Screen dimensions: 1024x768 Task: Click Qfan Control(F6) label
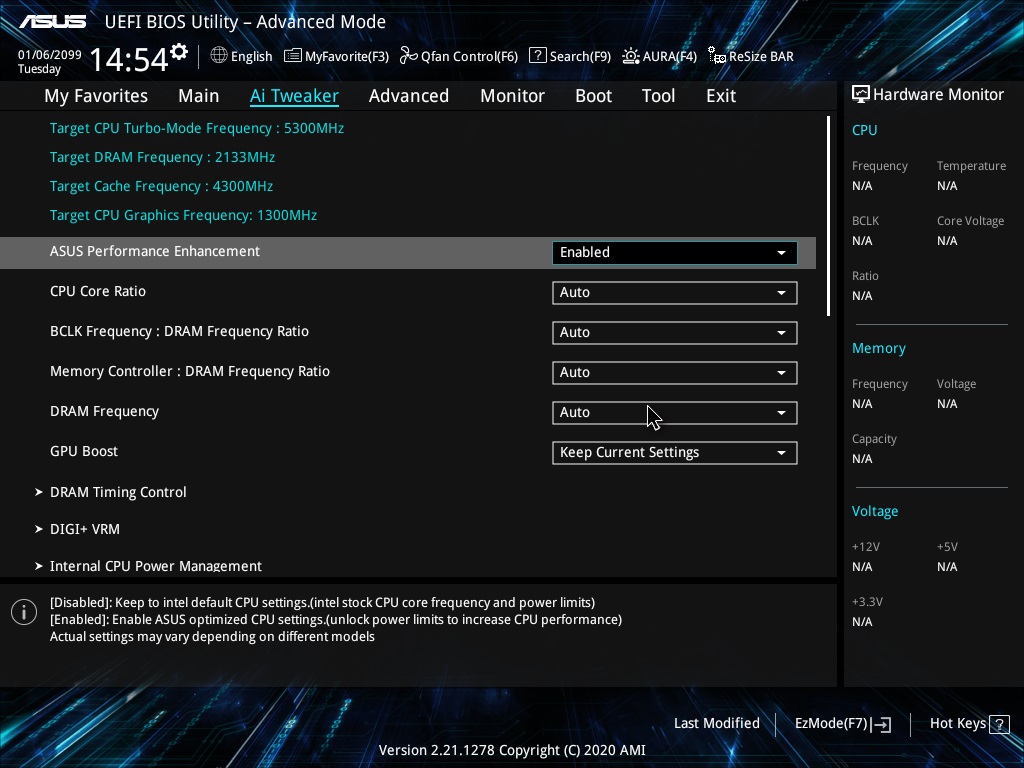coord(469,57)
